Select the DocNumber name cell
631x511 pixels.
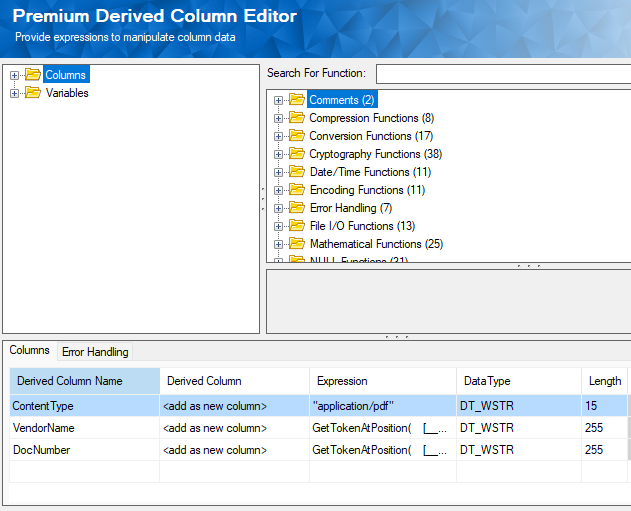tap(85, 450)
